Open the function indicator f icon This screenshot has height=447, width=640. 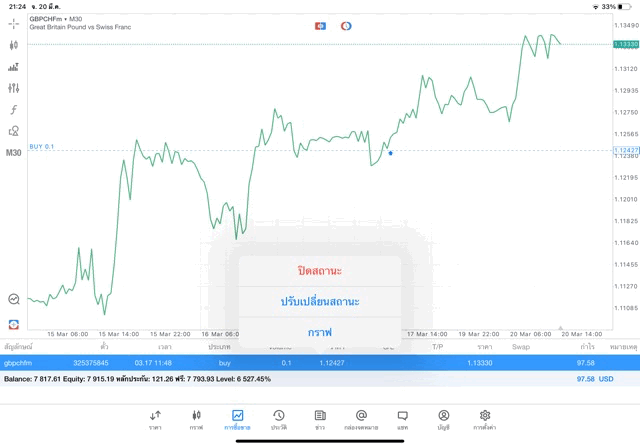pyautogui.click(x=13, y=109)
